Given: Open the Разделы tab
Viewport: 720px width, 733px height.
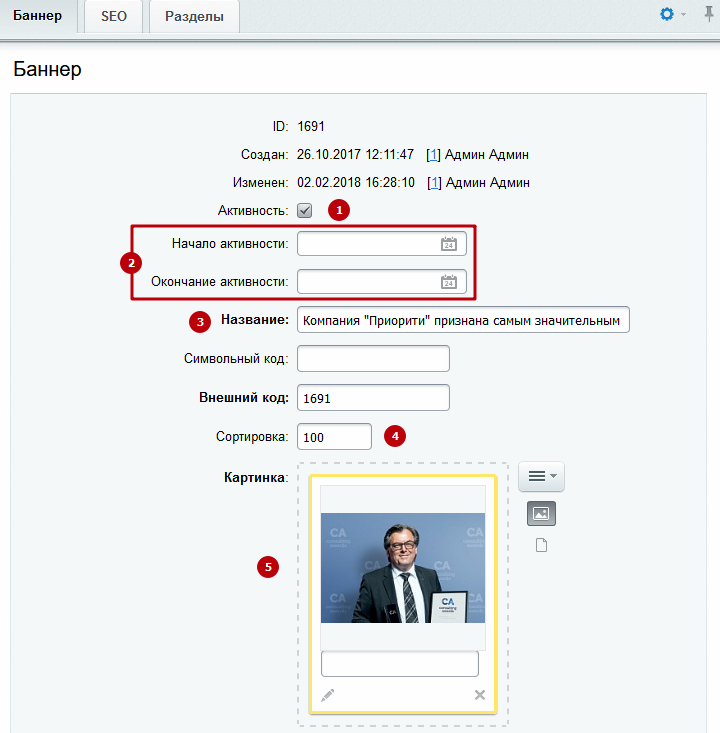Looking at the screenshot, I should 194,16.
